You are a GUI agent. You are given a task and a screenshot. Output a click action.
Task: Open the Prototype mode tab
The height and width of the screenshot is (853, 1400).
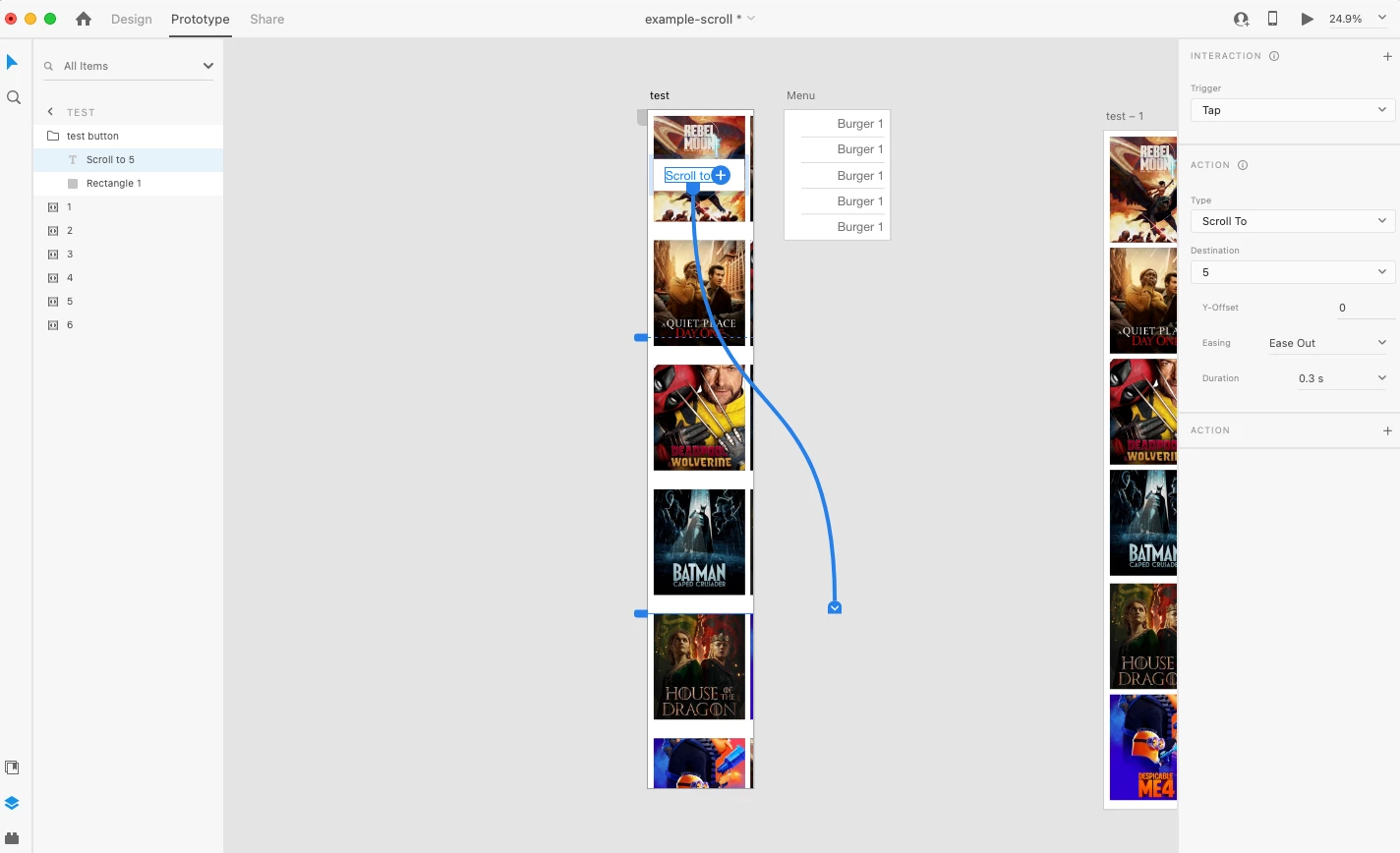[201, 19]
